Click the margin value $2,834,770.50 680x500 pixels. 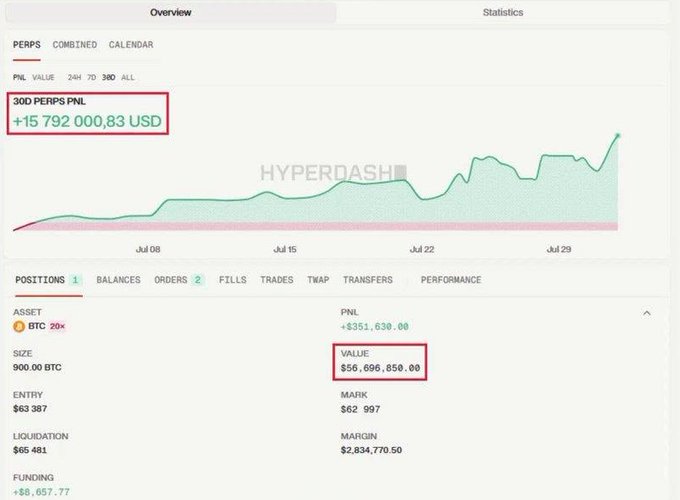(x=371, y=450)
